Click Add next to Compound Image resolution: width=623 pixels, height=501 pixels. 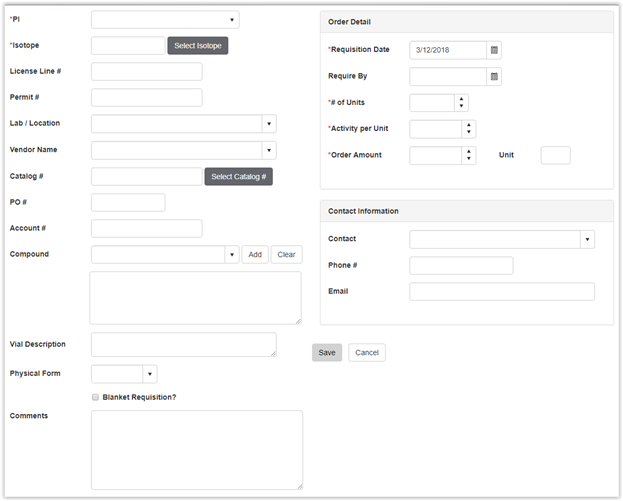coord(255,255)
